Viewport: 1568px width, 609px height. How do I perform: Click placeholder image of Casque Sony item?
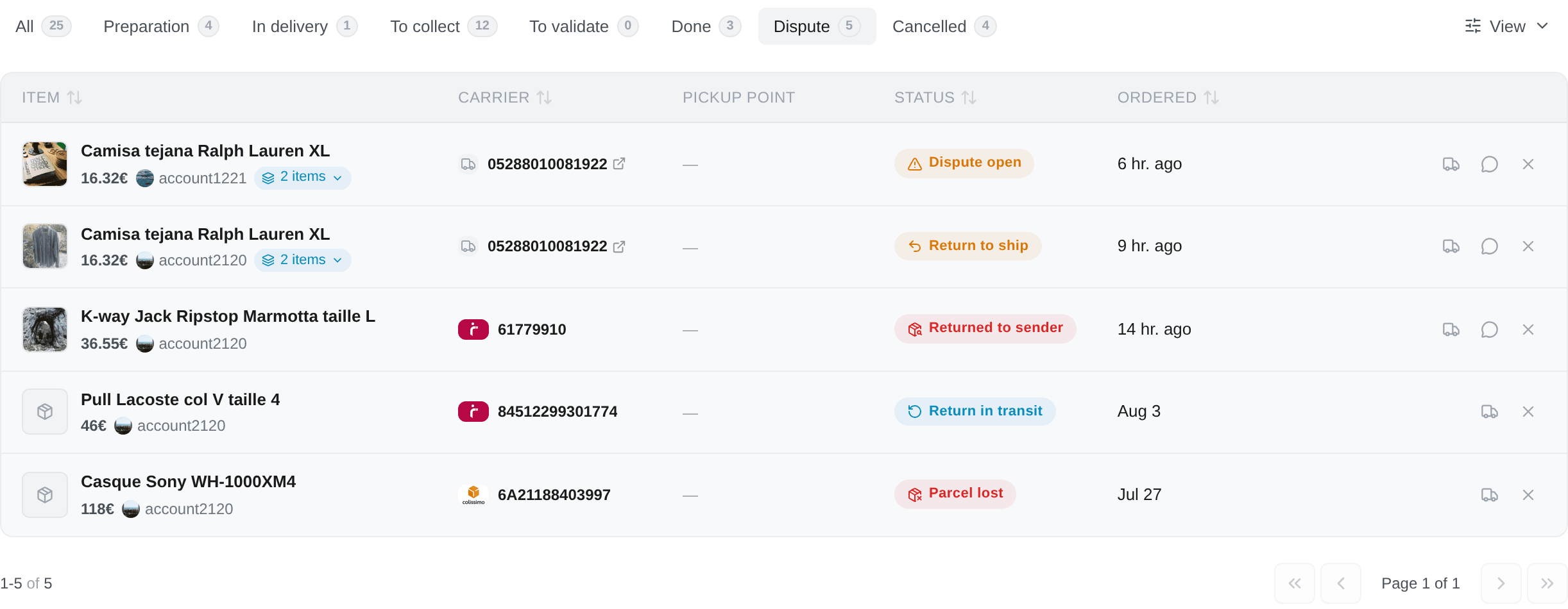[45, 495]
